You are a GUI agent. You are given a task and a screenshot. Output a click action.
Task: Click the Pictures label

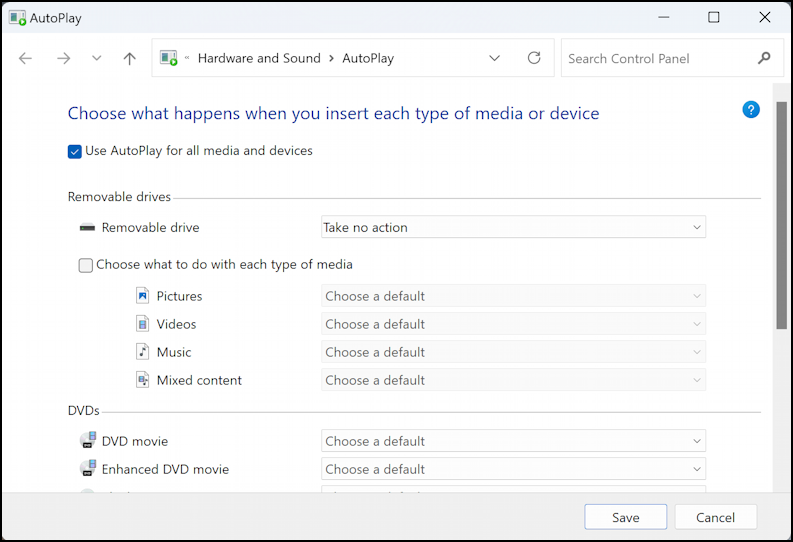(x=179, y=296)
